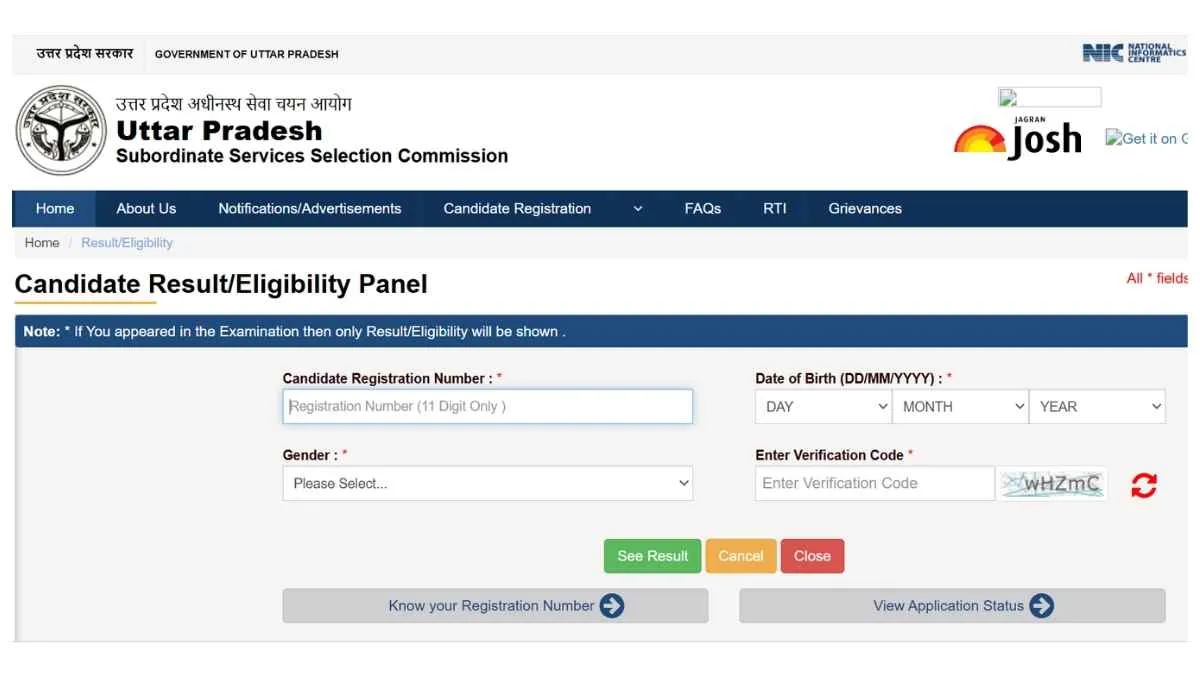Screen dimensions: 1200x675
Task: Refresh the verification code captcha
Action: pyautogui.click(x=1144, y=485)
